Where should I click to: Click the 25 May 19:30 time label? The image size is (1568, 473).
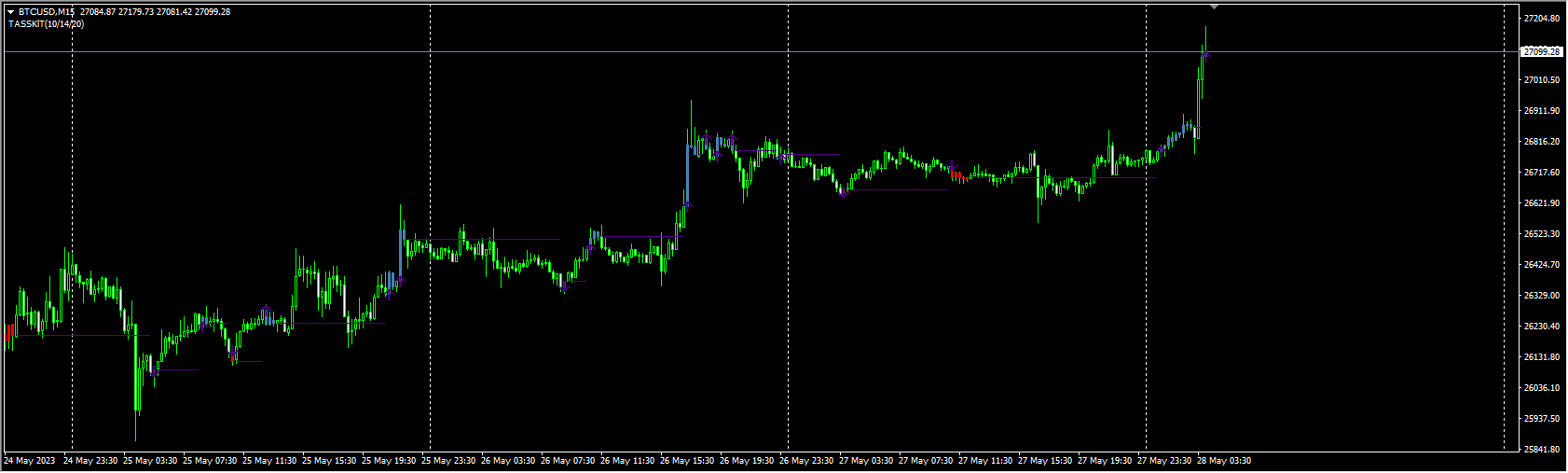[x=389, y=461]
